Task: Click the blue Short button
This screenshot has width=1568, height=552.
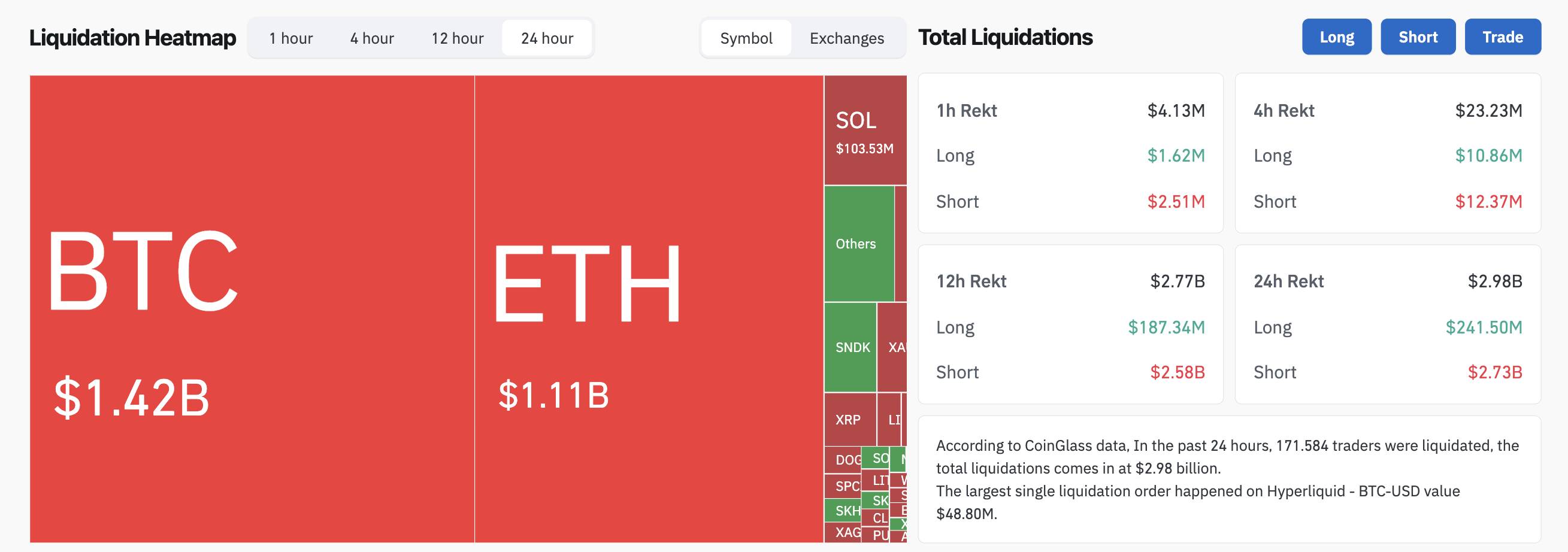Action: tap(1418, 37)
